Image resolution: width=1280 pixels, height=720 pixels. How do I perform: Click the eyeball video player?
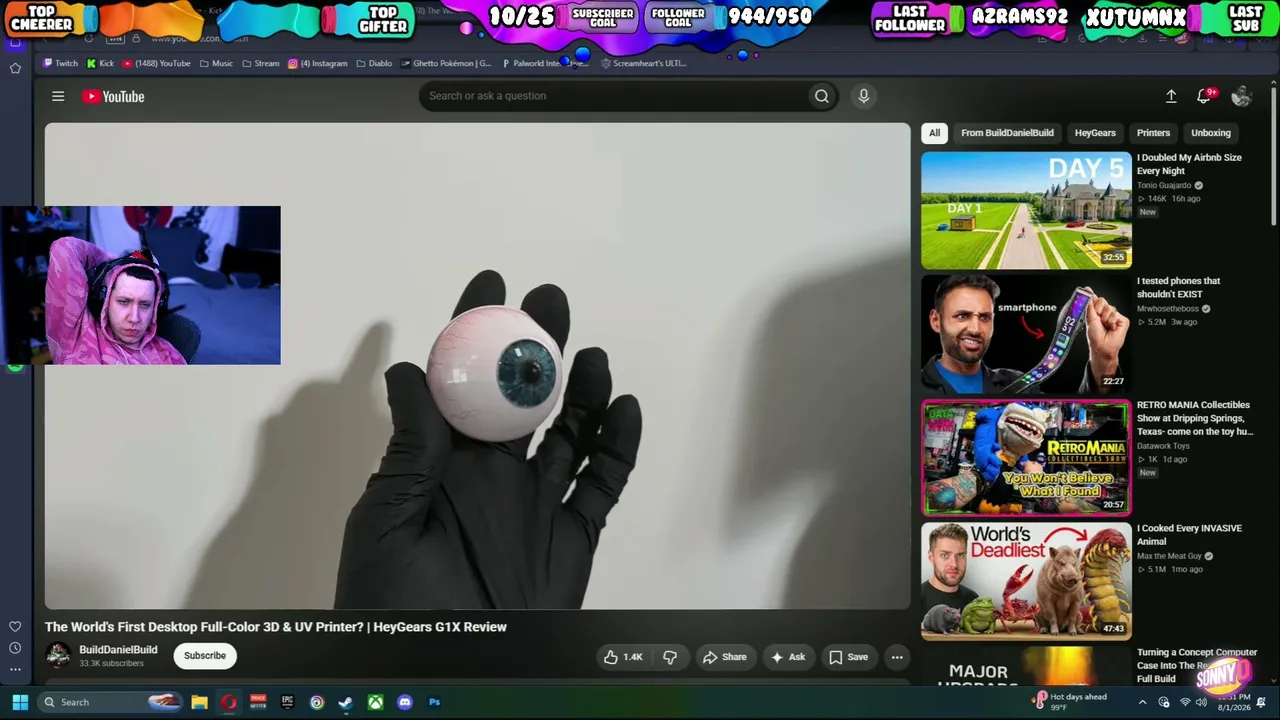pyautogui.click(x=477, y=366)
